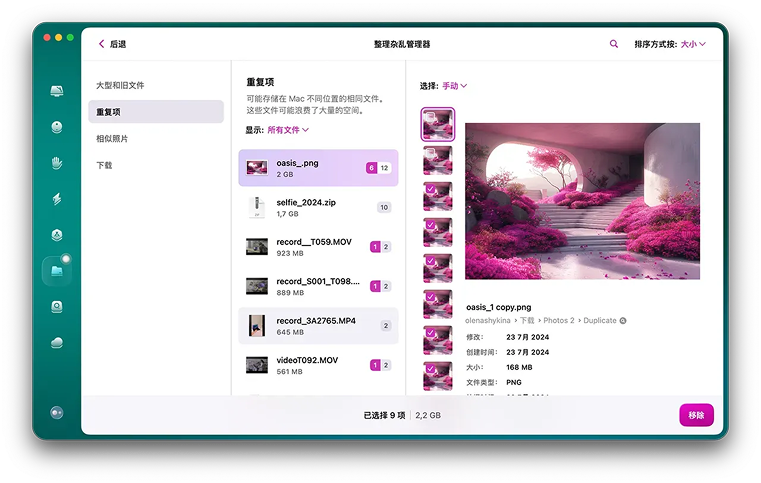Screen dimensions: 761x483
Task: Click the 12 count badge on oasis_.png
Action: (384, 168)
